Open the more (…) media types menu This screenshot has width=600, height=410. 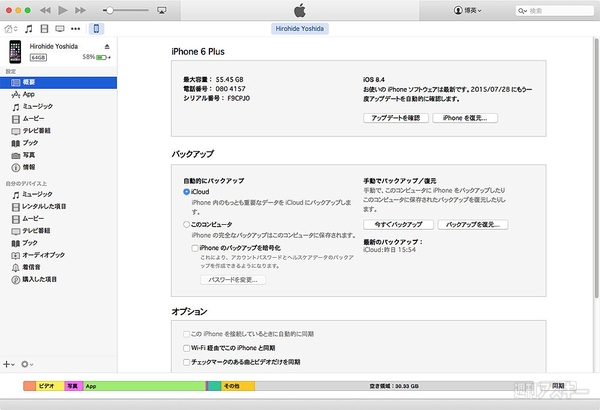(75, 29)
